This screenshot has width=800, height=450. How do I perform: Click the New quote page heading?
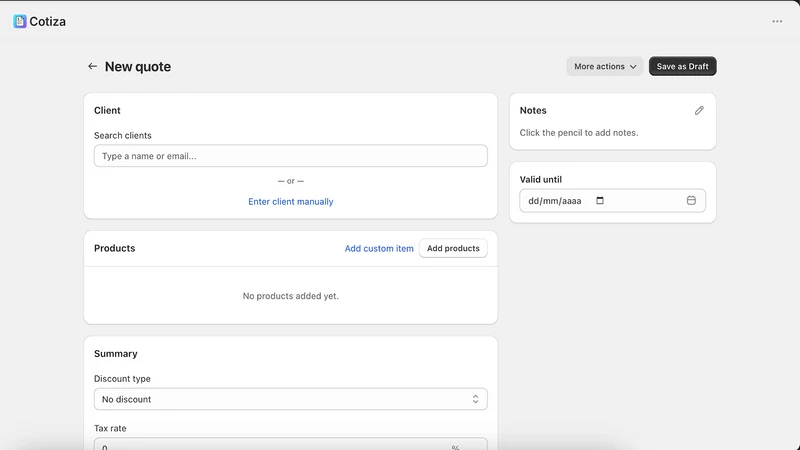click(x=138, y=66)
